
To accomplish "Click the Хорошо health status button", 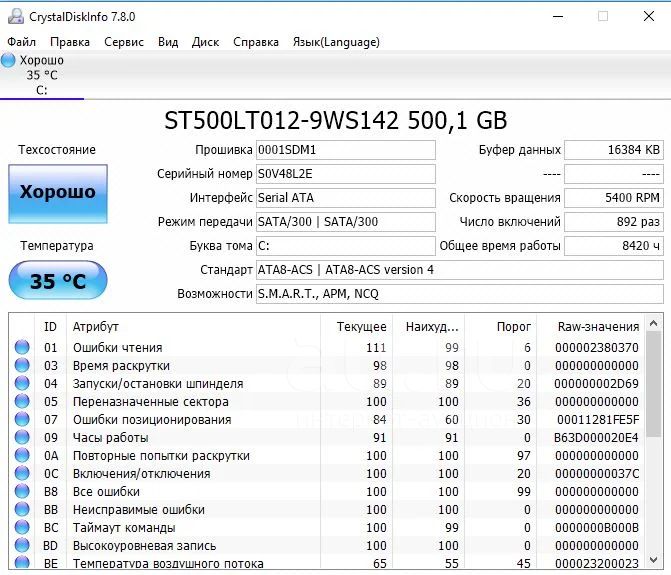I will [58, 194].
